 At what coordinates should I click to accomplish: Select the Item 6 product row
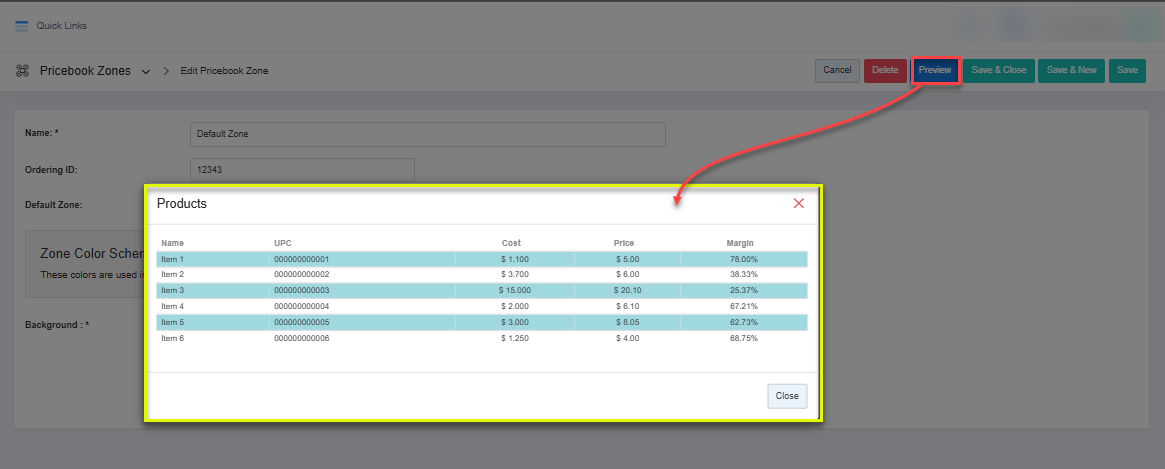[x=481, y=338]
